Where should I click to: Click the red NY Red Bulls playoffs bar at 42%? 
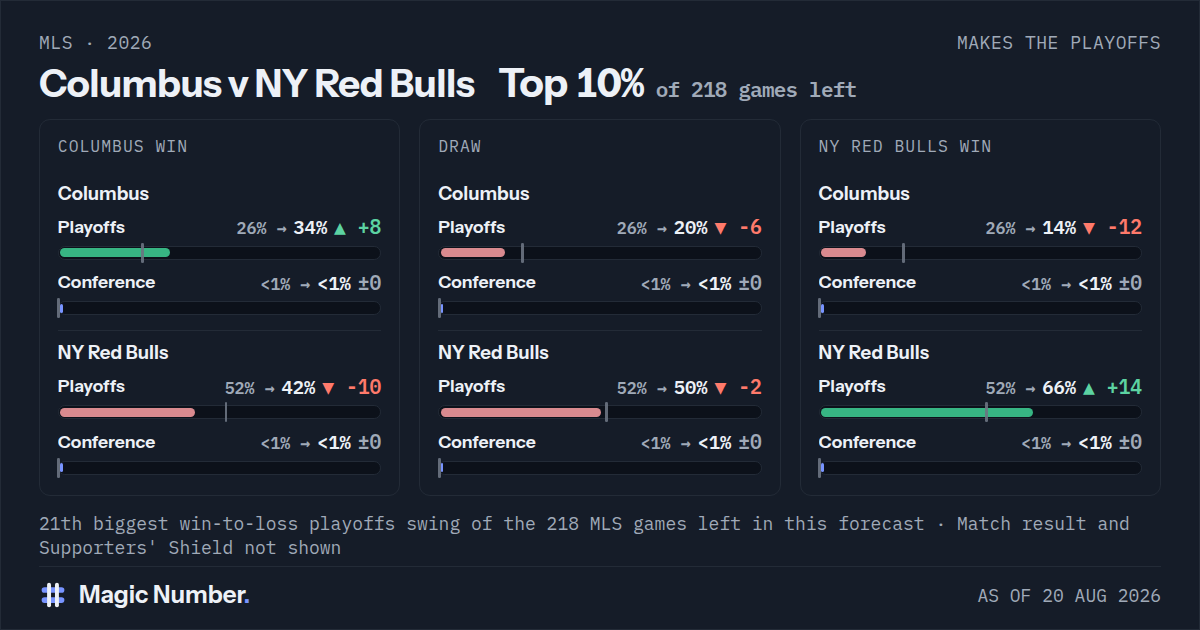coord(127,412)
